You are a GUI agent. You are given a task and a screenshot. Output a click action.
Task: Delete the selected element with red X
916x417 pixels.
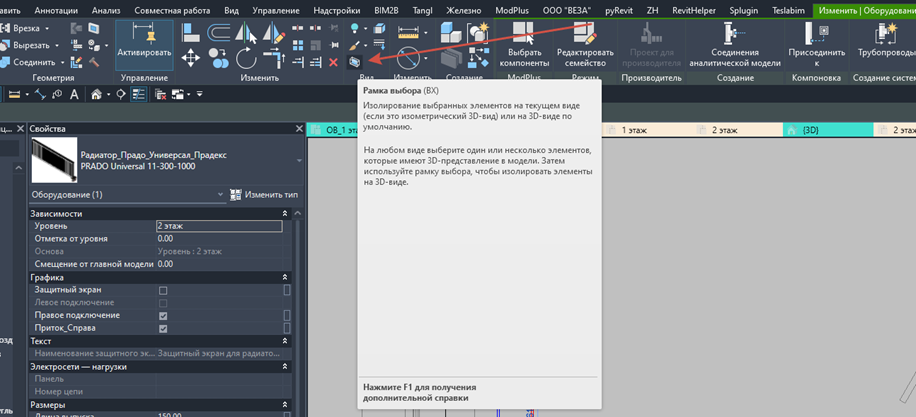334,61
